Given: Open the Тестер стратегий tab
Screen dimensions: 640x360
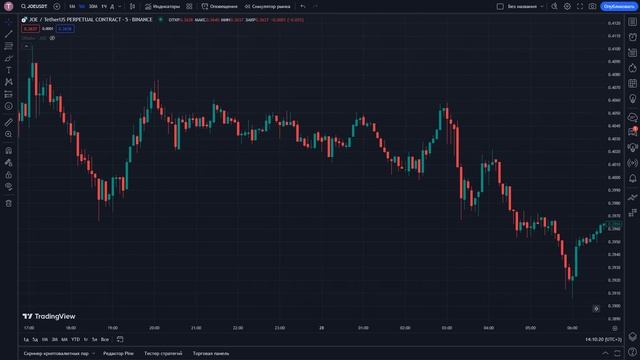Looking at the screenshot, I should click(x=163, y=353).
